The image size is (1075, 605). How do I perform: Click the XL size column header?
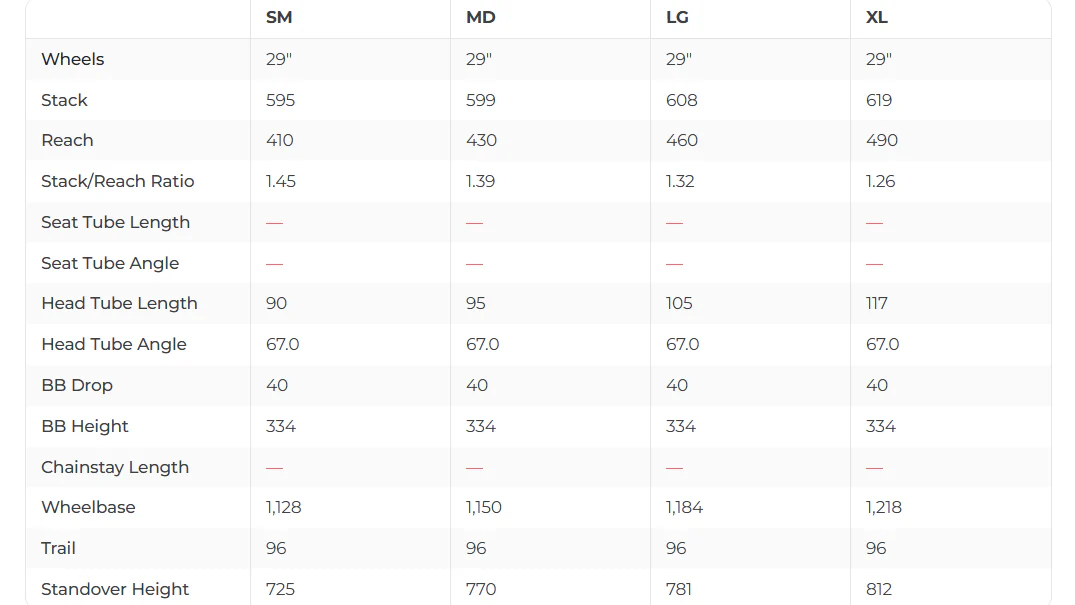coord(877,17)
